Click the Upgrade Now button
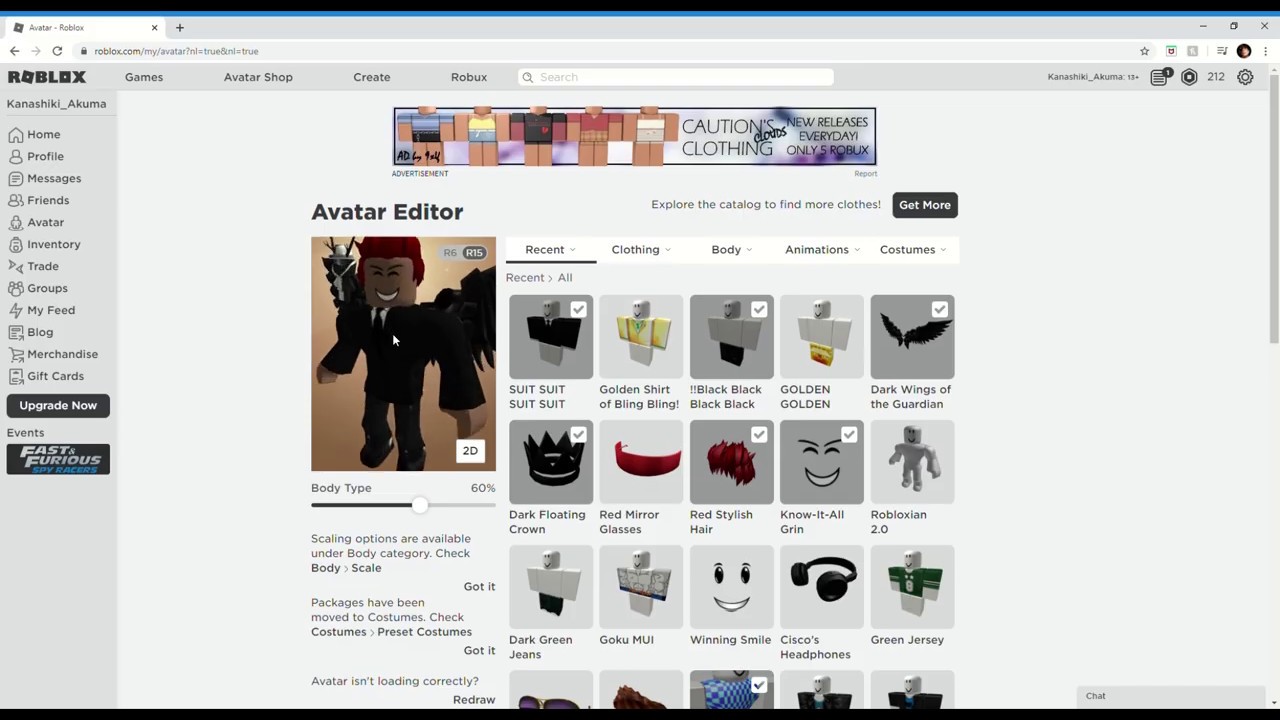 (x=58, y=406)
